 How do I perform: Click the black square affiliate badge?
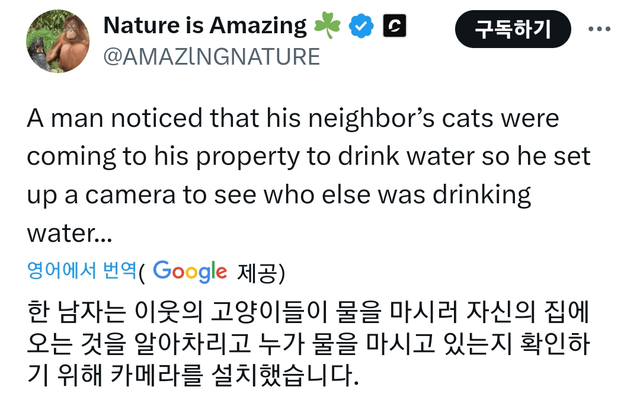393,27
